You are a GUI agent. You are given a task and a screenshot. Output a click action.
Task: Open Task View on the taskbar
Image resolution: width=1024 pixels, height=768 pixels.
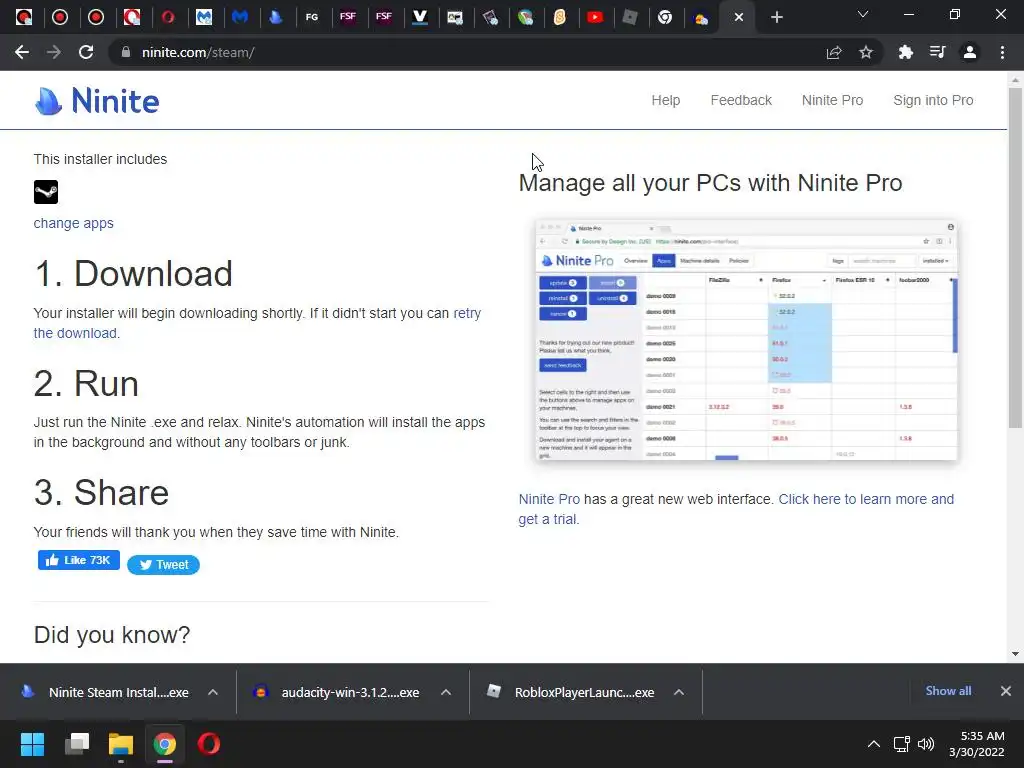point(77,744)
